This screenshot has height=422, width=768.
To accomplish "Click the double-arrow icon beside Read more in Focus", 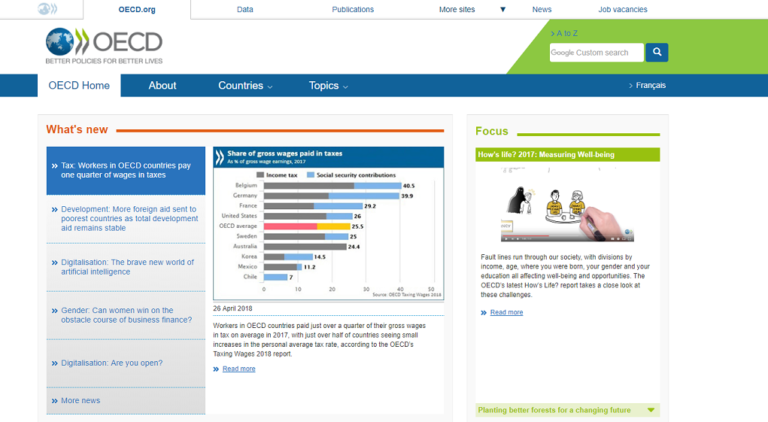I will point(483,312).
